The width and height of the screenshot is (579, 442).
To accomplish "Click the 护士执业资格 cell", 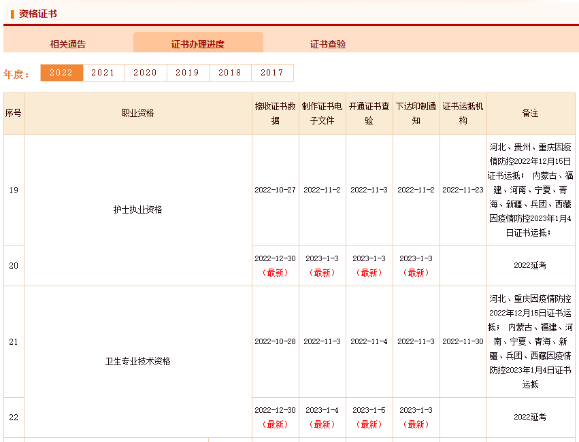I will coord(138,210).
